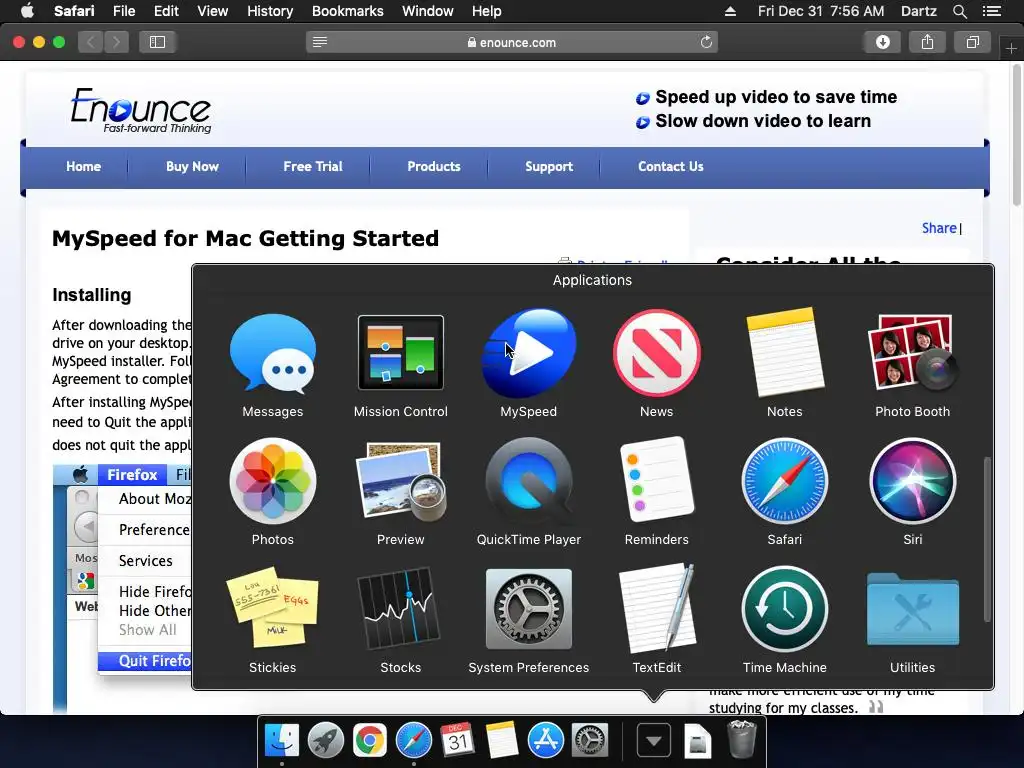This screenshot has height=768, width=1024.
Task: Go to the Home page tab
Action: tap(84, 167)
